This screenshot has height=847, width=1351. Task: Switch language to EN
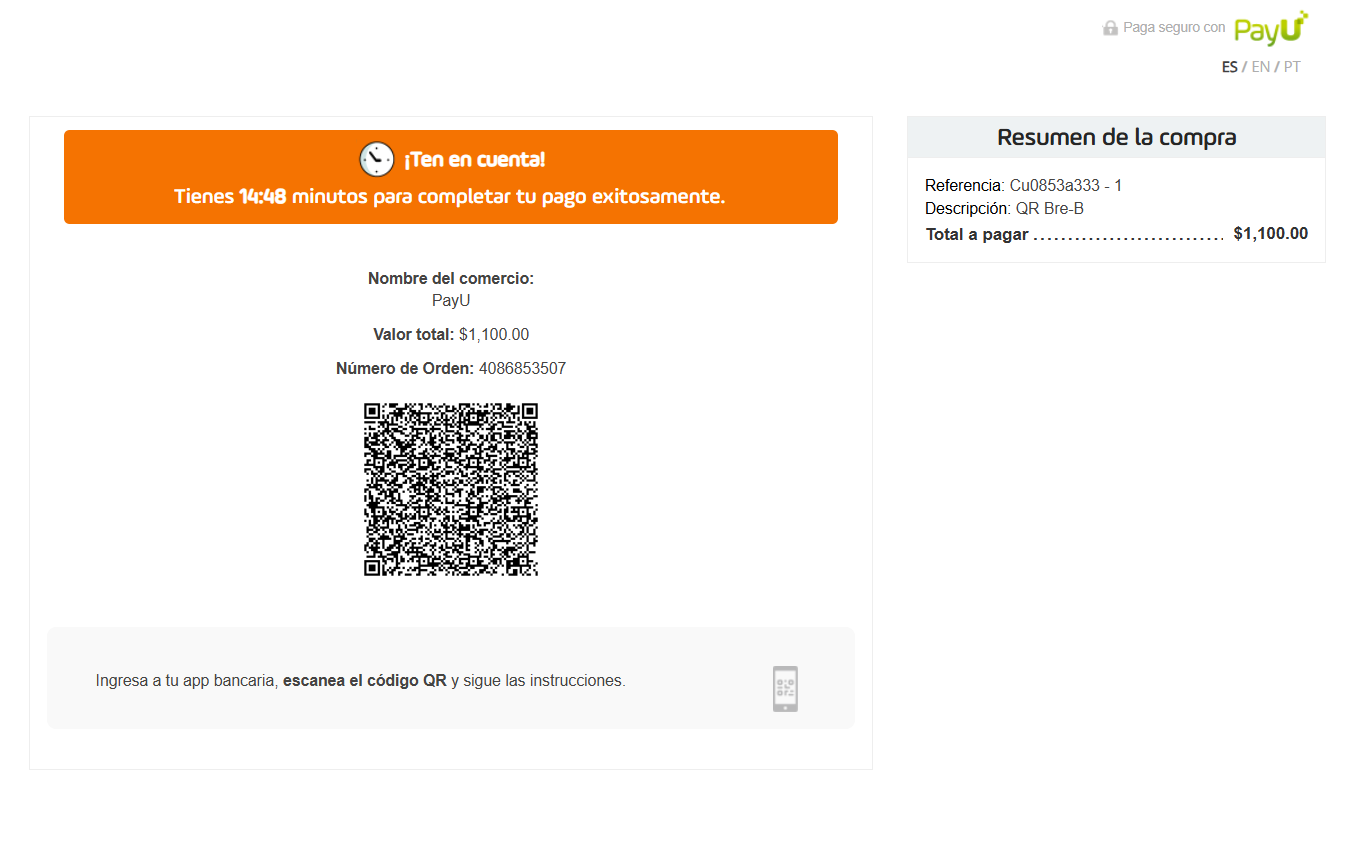(1261, 67)
